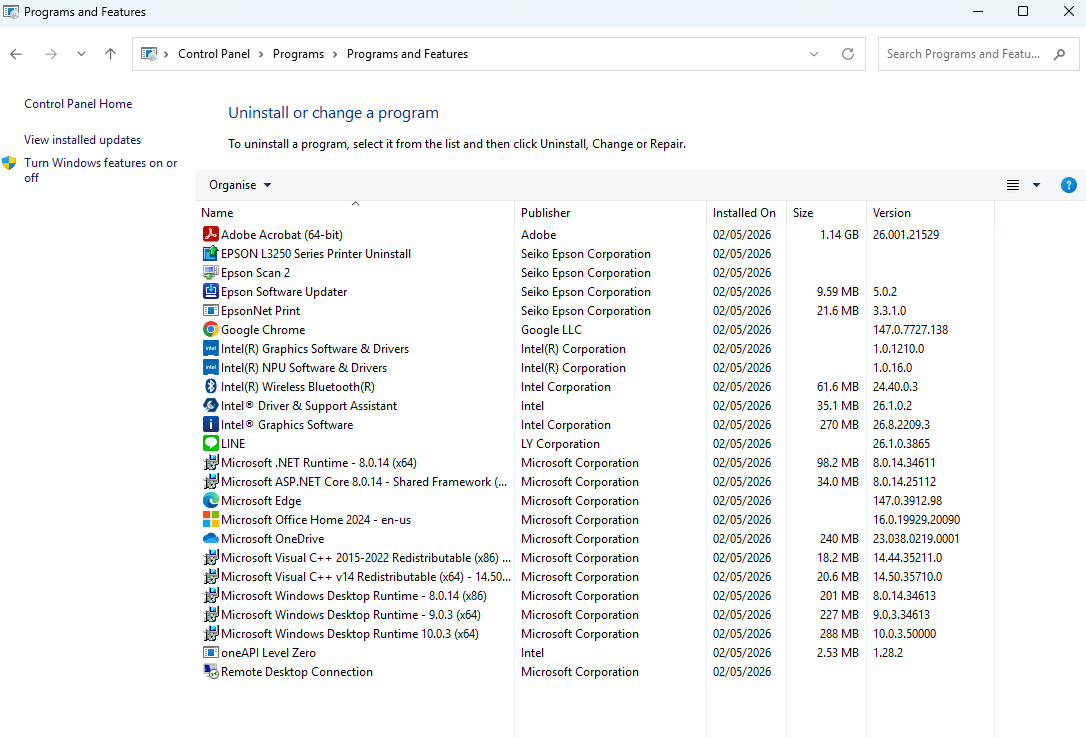Click the Control Panel breadcrumb
The height and width of the screenshot is (738, 1086).
click(x=214, y=54)
